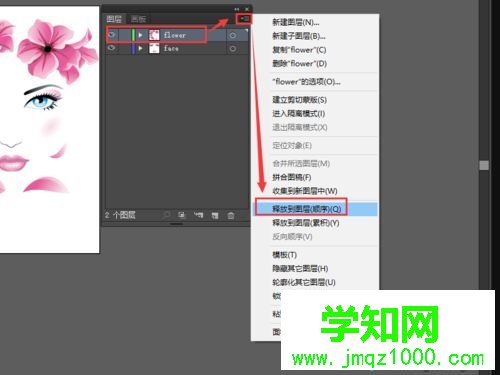Choose 建立剪切蒙版(S) menu entry

coord(299,100)
